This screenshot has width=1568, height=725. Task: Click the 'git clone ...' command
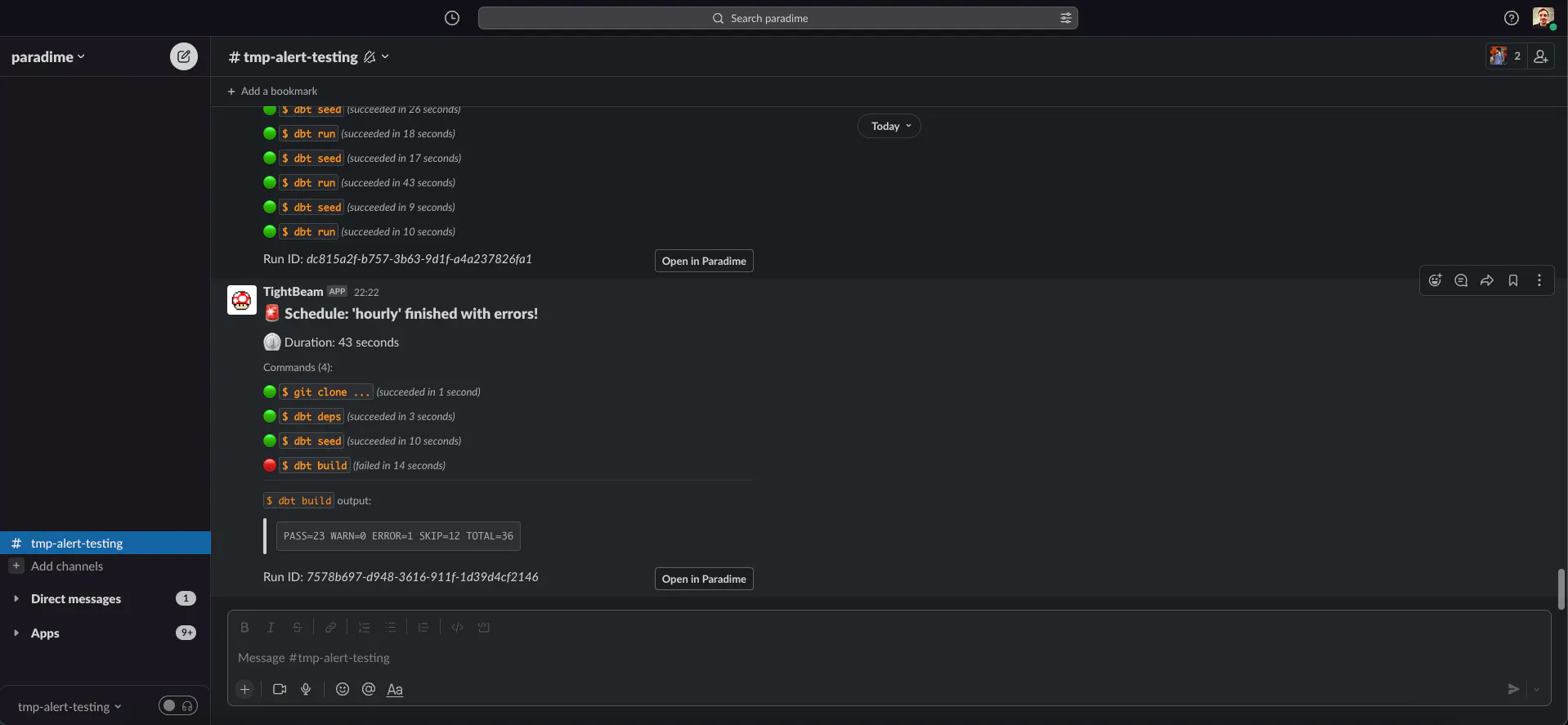pos(326,392)
